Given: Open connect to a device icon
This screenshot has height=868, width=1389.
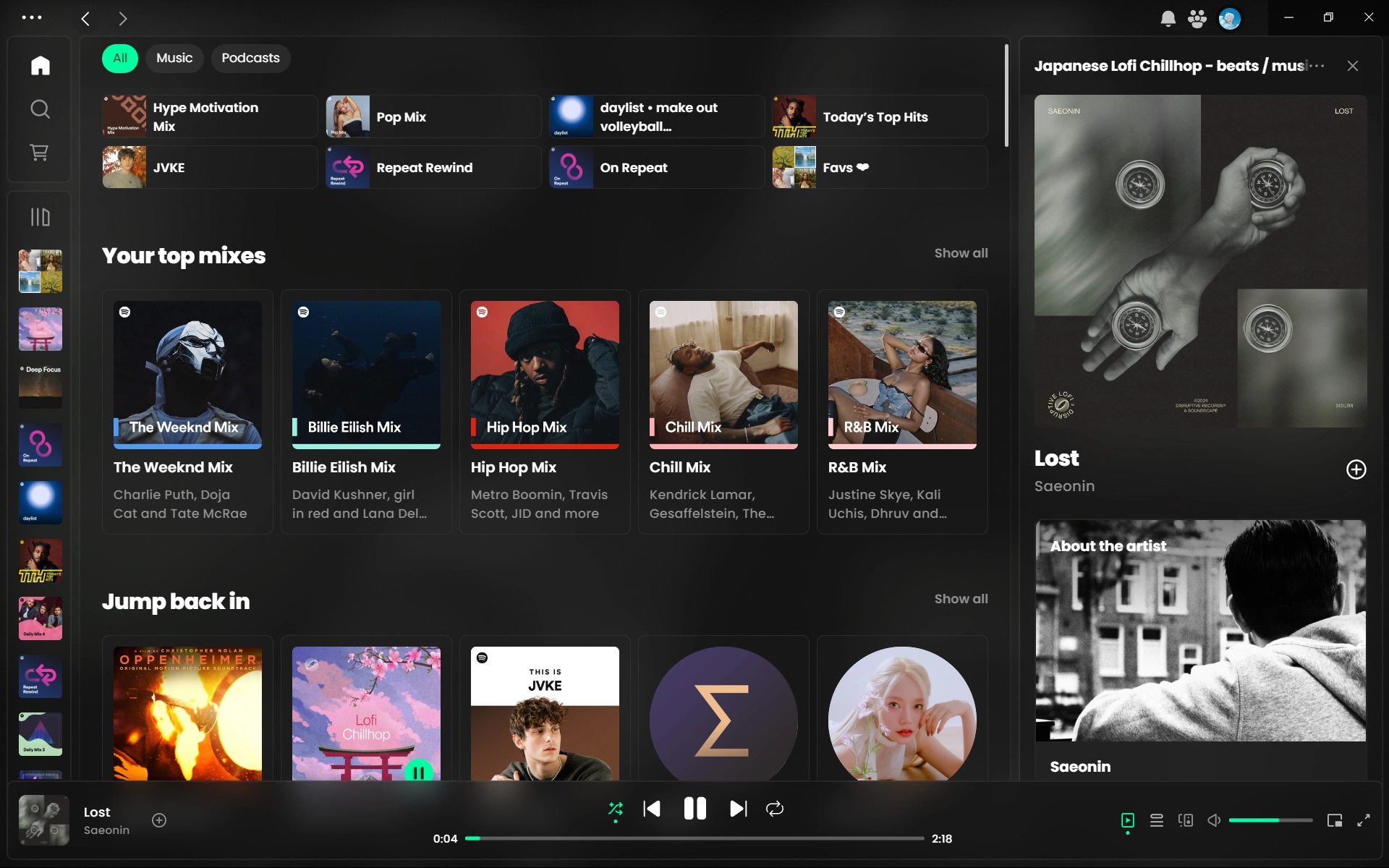Looking at the screenshot, I should pos(1185,820).
